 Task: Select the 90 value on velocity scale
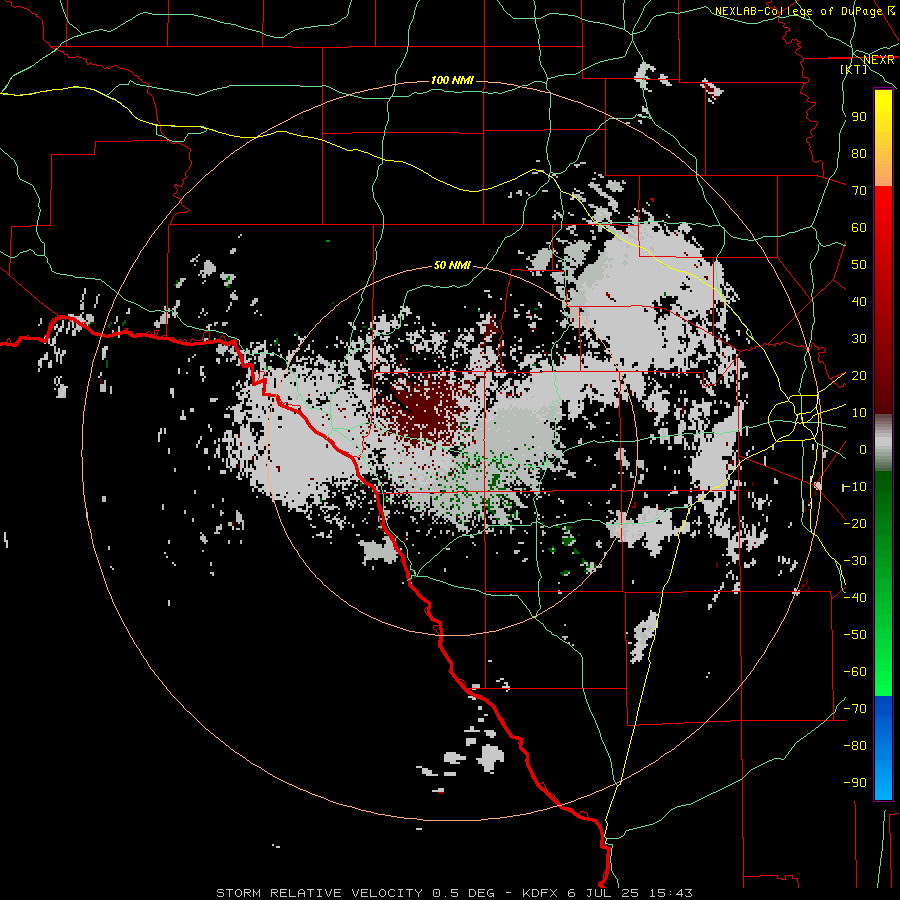[859, 117]
